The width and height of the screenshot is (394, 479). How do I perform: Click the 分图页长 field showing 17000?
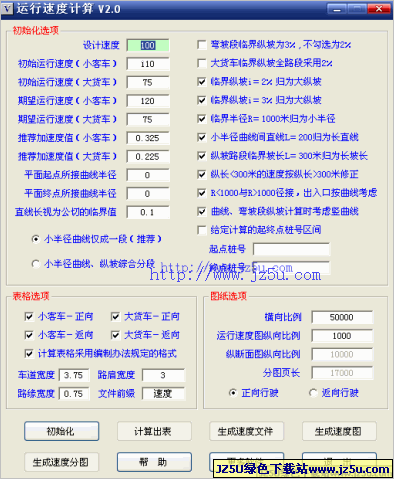pyautogui.click(x=342, y=373)
